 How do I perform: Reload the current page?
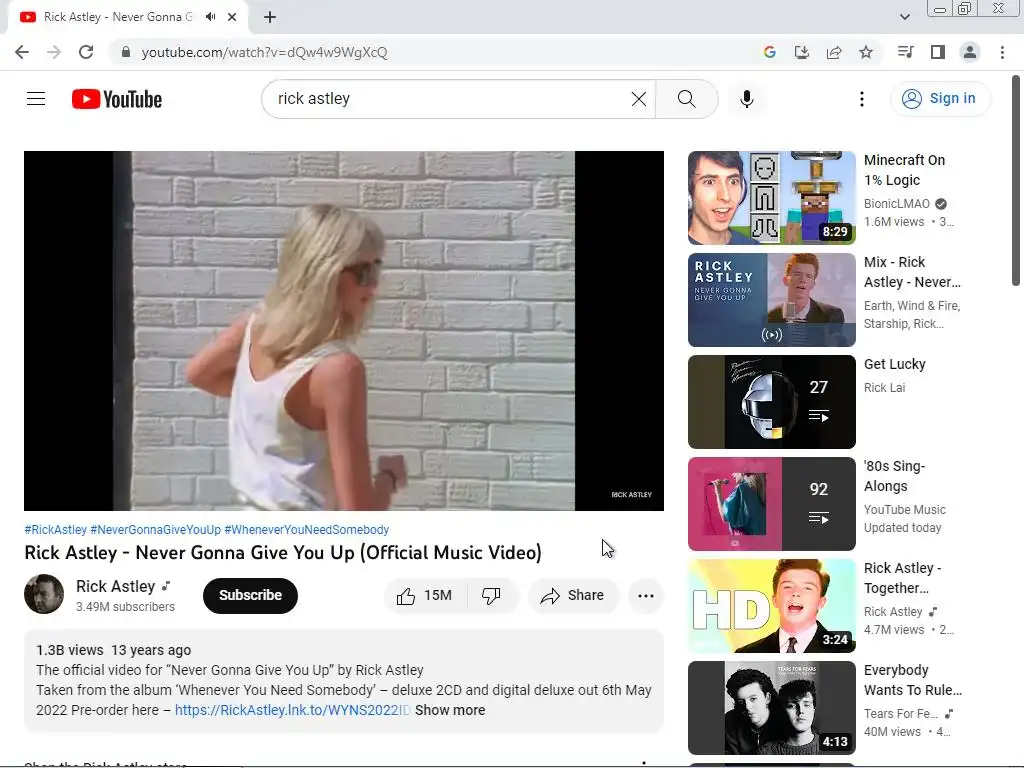[x=86, y=52]
